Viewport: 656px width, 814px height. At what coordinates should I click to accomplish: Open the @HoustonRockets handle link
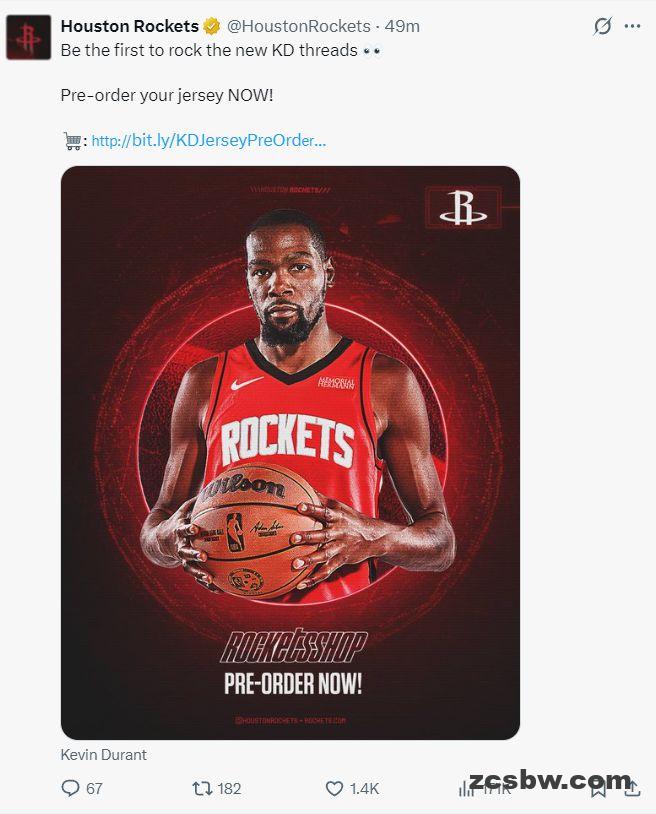[299, 26]
